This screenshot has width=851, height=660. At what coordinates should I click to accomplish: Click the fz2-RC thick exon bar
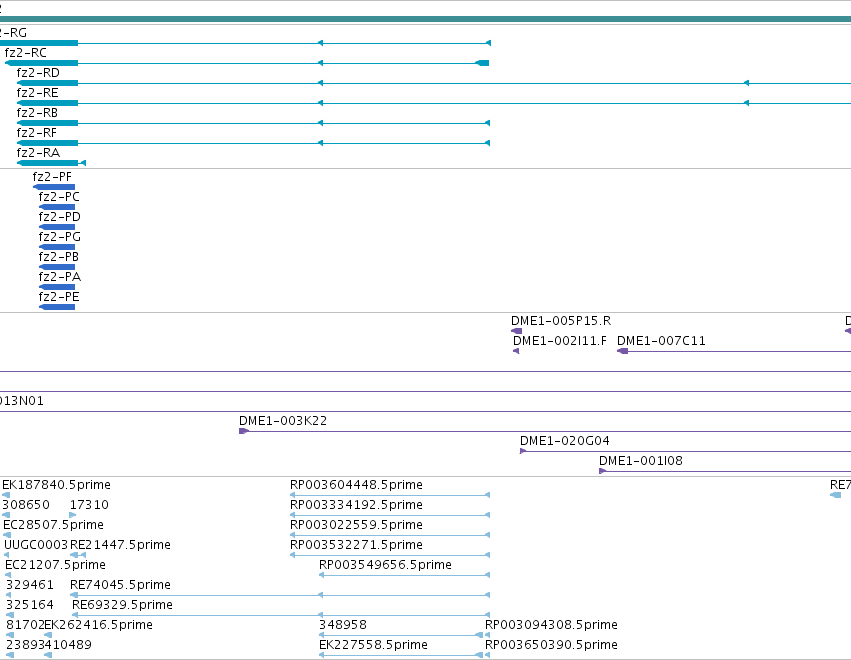[42, 64]
